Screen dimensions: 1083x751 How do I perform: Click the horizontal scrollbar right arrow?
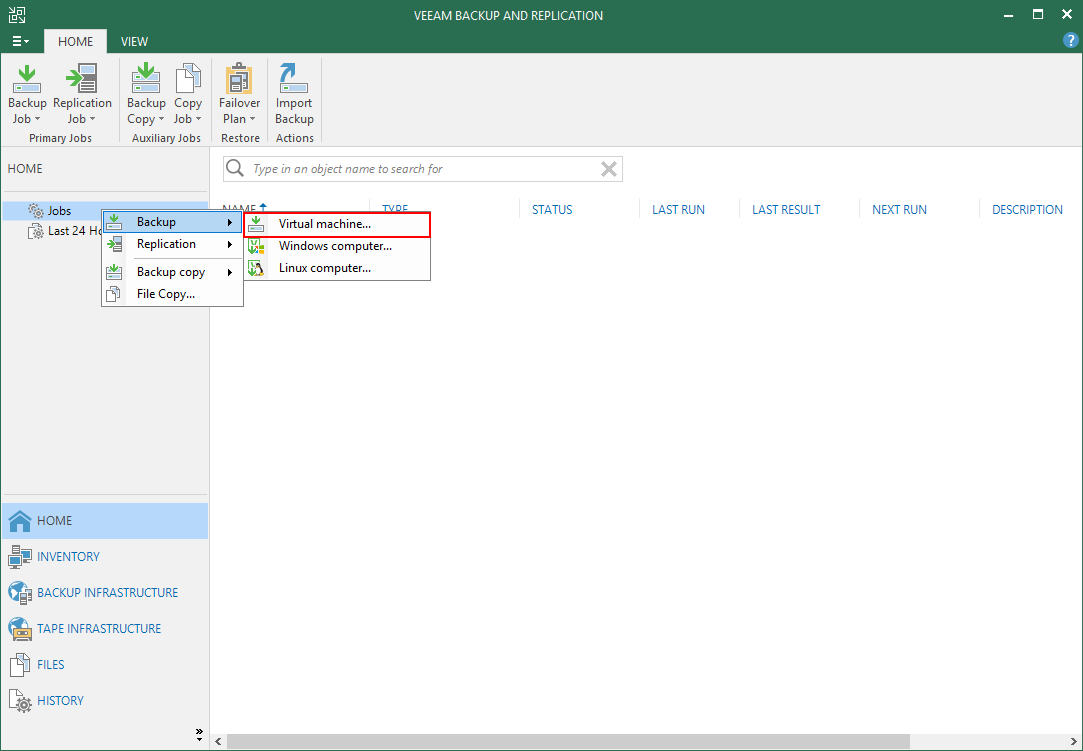(x=1075, y=742)
